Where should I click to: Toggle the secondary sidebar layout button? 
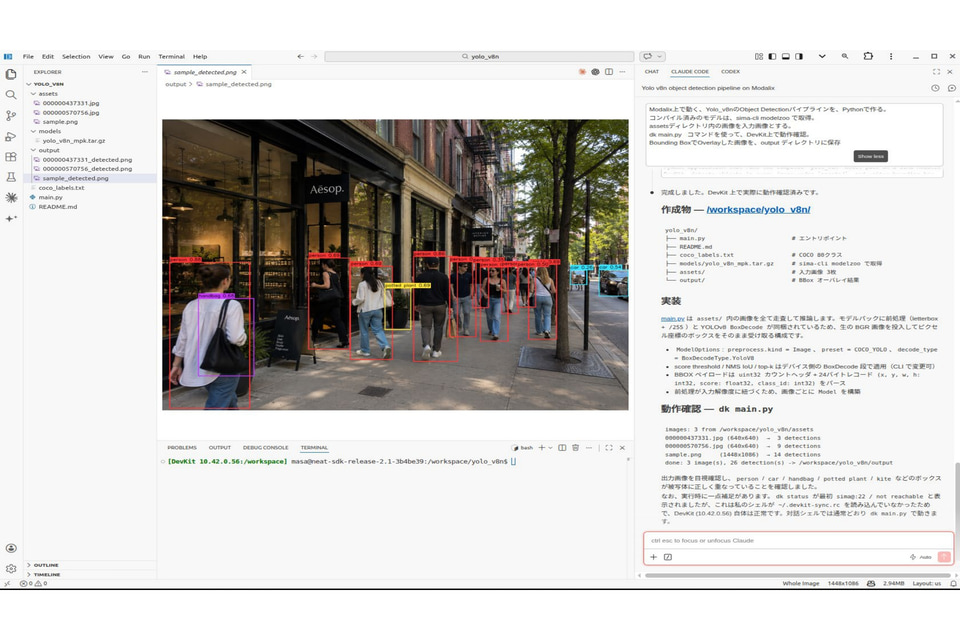click(x=799, y=56)
